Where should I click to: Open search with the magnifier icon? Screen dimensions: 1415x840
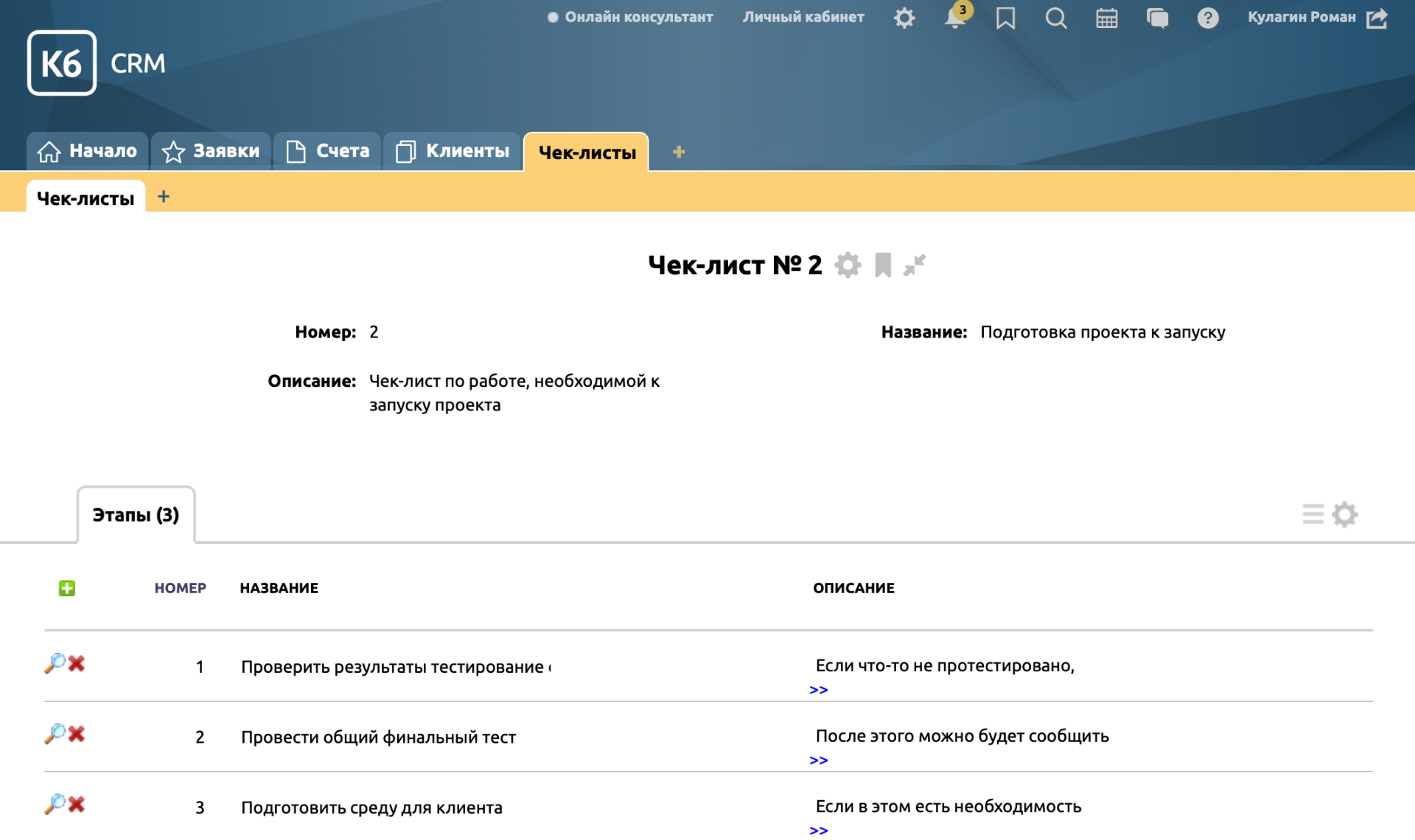tap(1055, 18)
